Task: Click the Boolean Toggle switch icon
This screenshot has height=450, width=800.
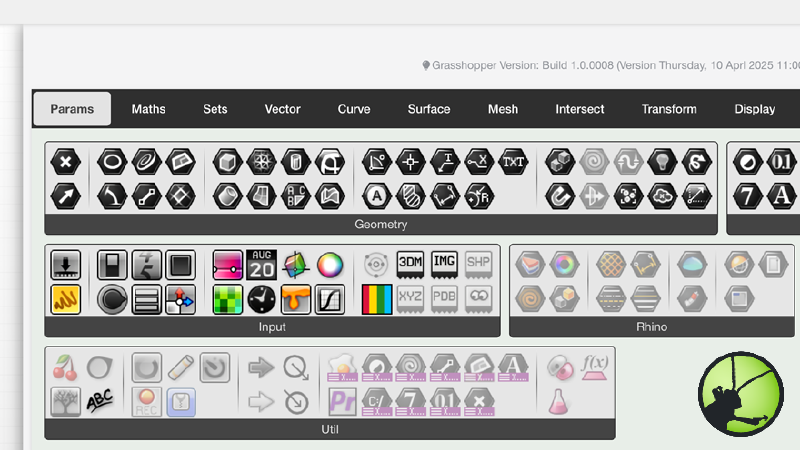Action: (x=112, y=265)
